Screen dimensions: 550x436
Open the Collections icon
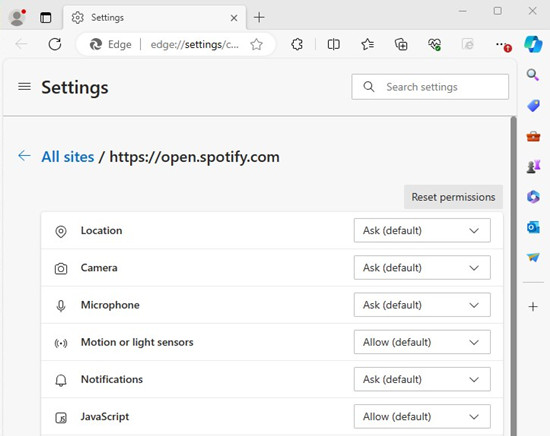point(401,45)
